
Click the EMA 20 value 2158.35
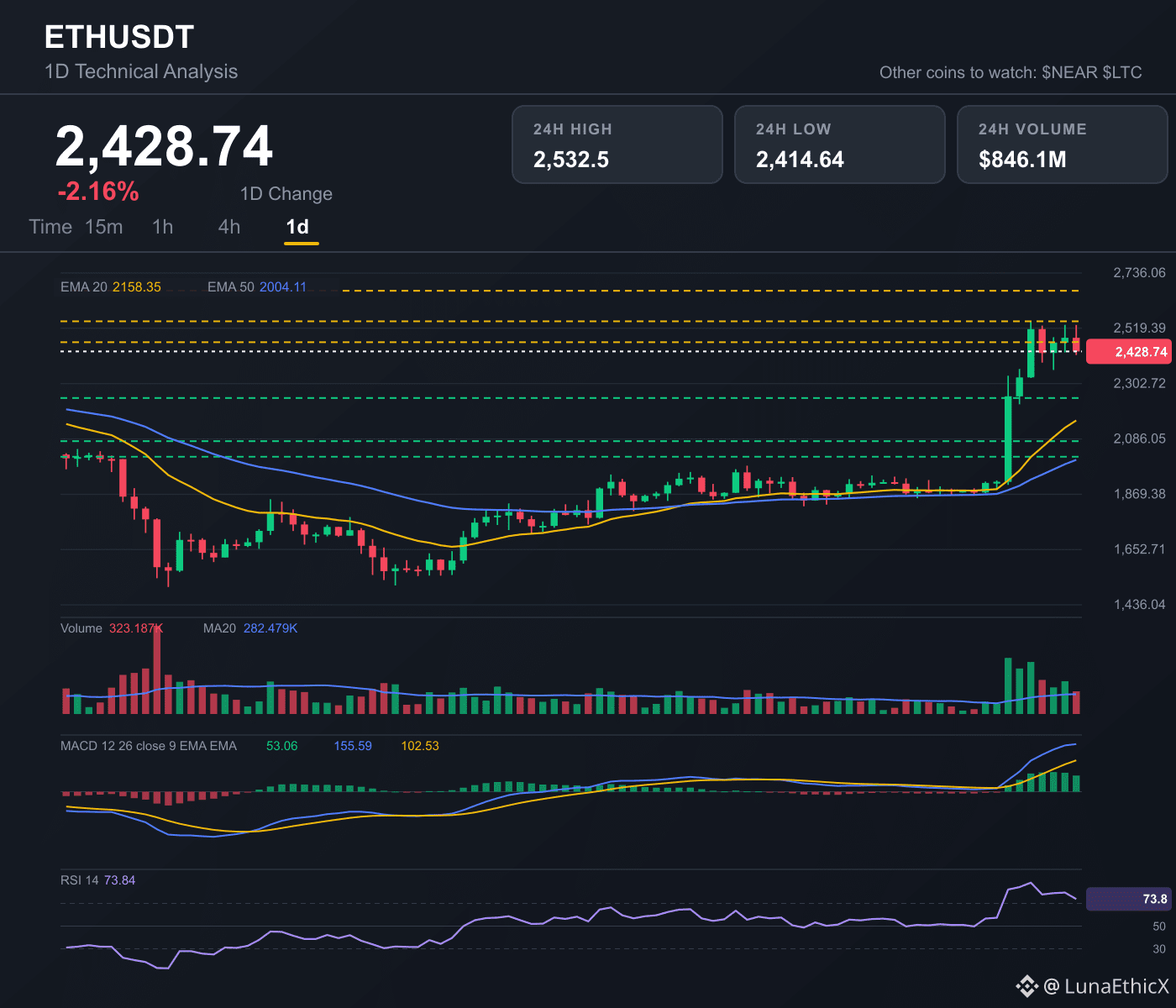coord(137,286)
